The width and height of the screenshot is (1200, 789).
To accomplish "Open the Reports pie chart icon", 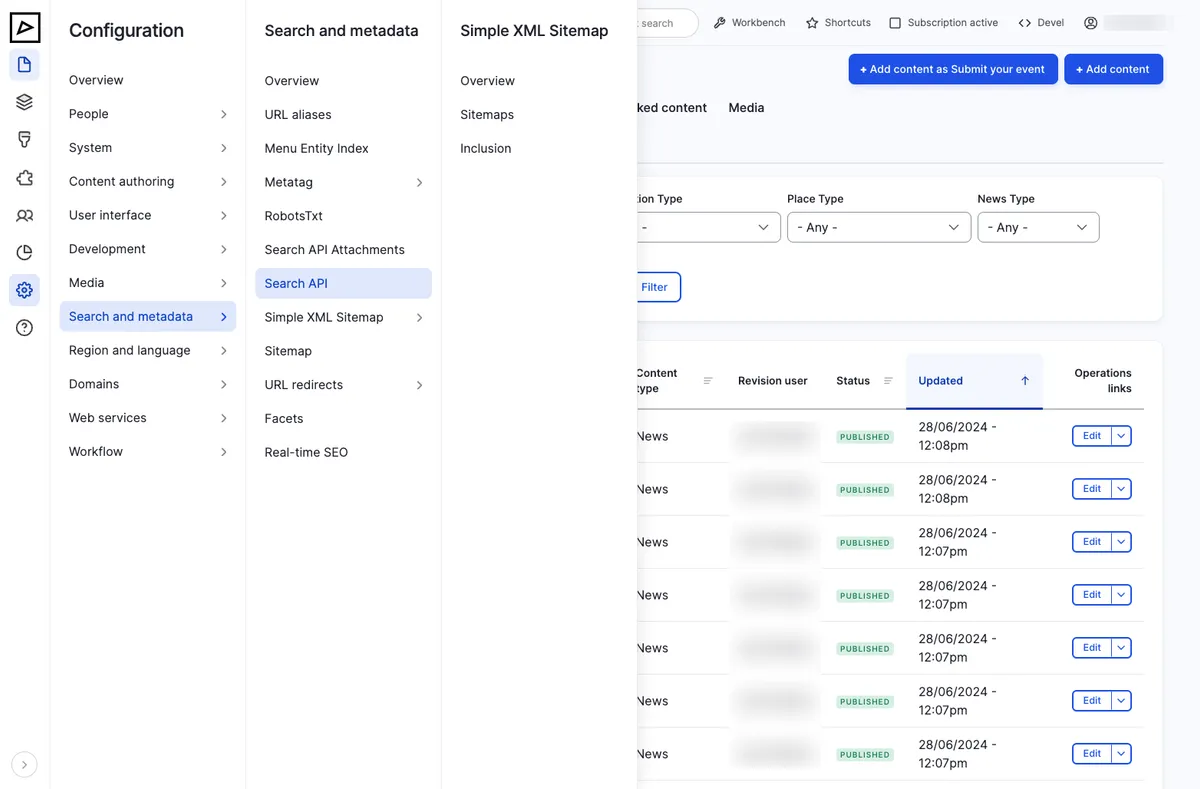I will 25,252.
